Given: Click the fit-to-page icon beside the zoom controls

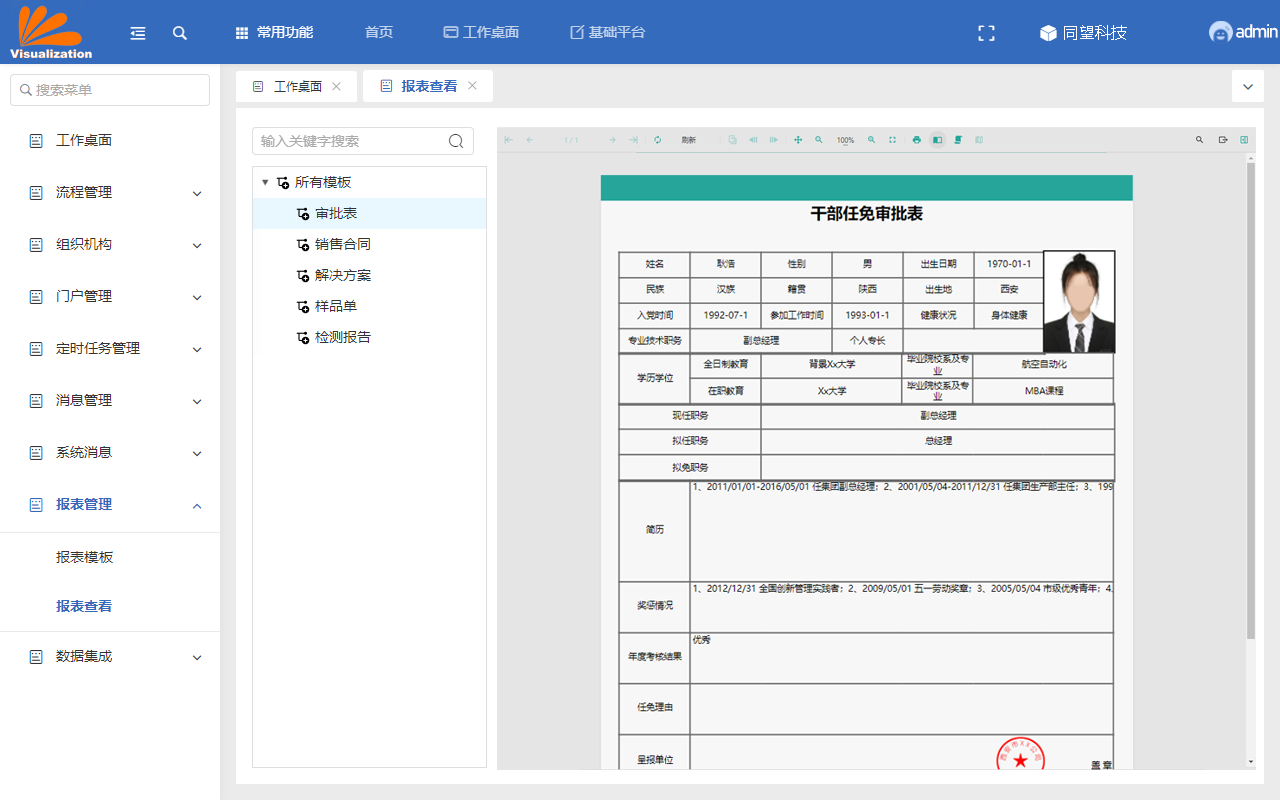Looking at the screenshot, I should point(892,140).
